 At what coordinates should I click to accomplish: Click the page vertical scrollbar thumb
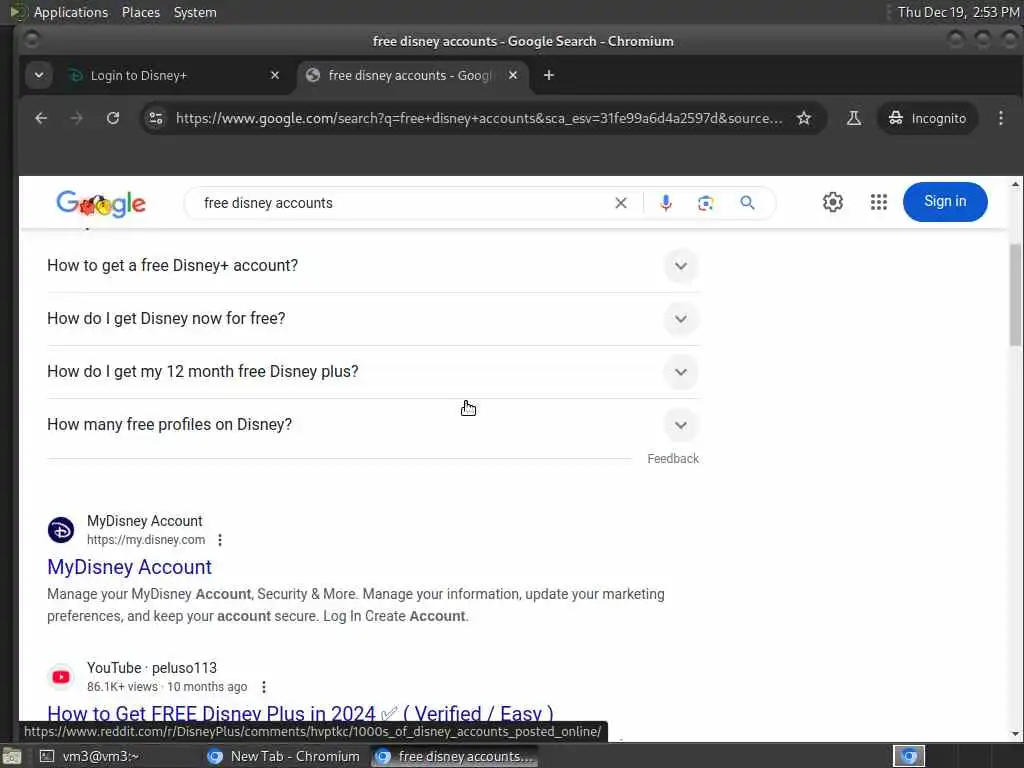[1016, 295]
